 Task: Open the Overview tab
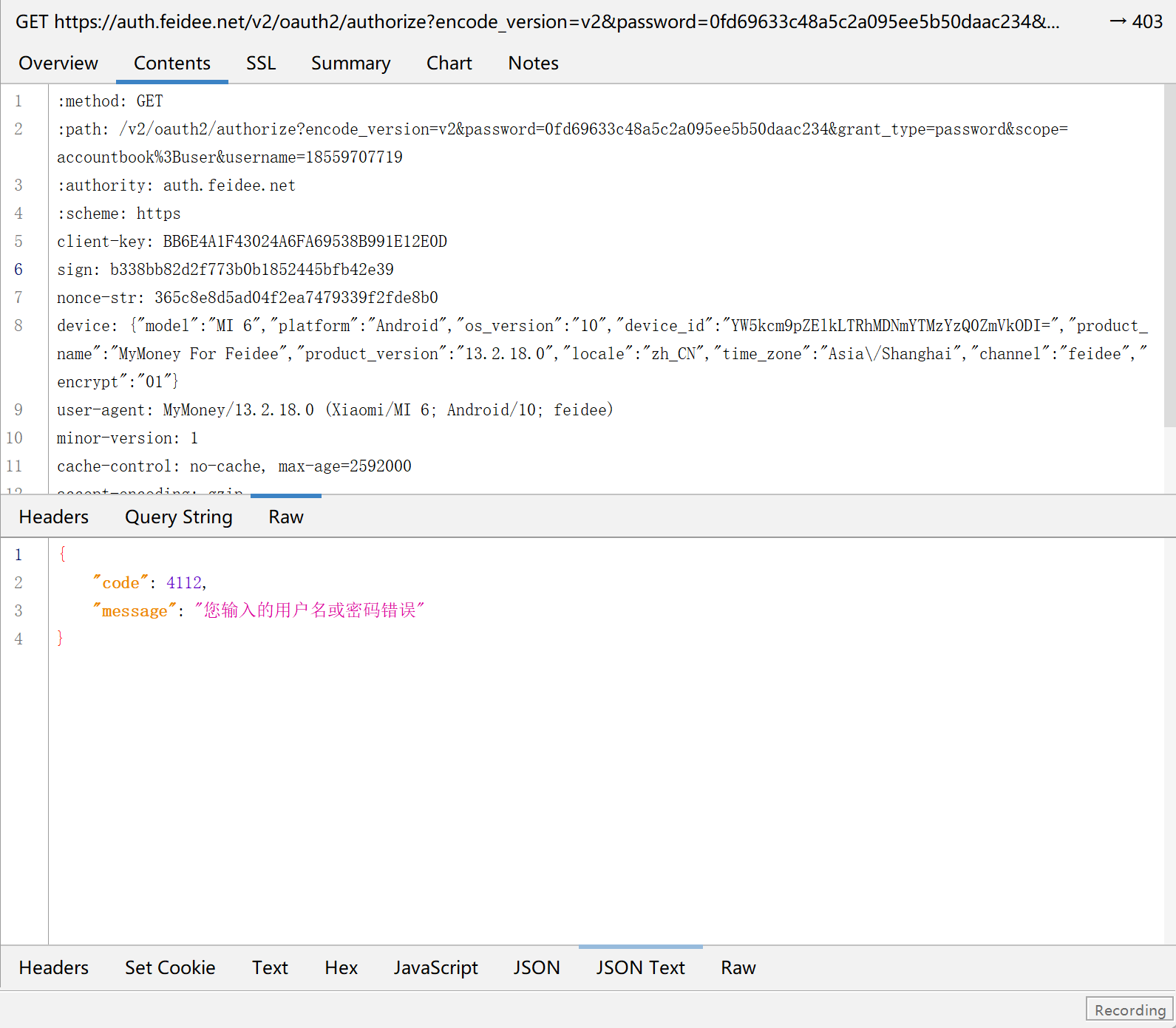[58, 64]
